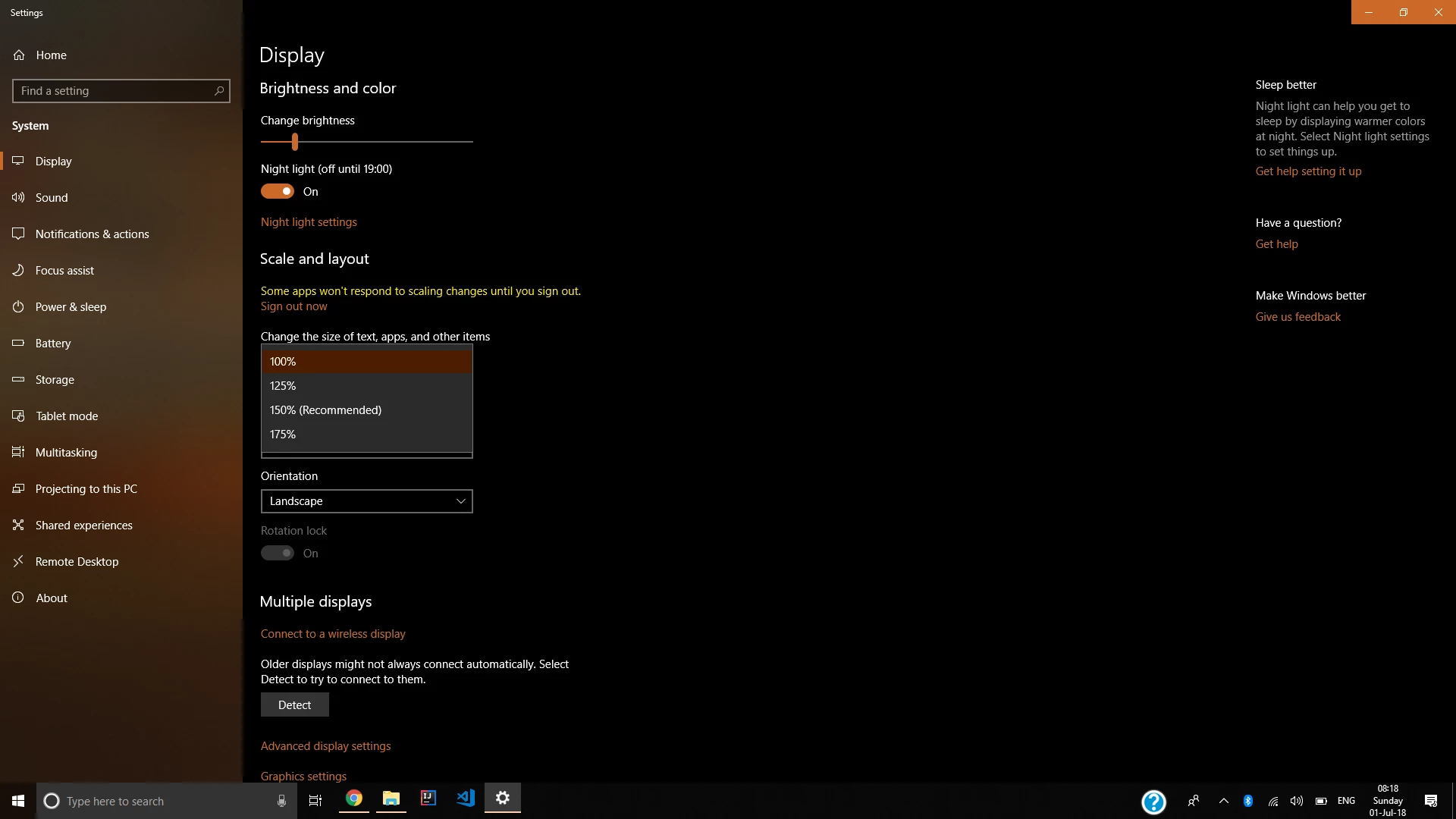Open Night light settings link
The width and height of the screenshot is (1456, 819).
309,222
